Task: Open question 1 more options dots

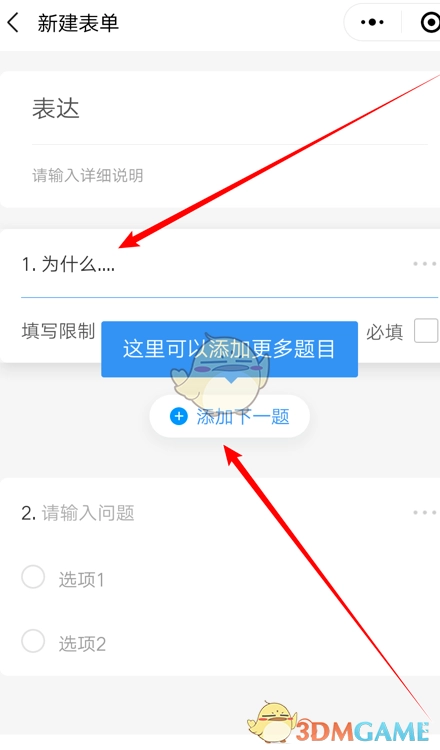Action: (x=424, y=264)
